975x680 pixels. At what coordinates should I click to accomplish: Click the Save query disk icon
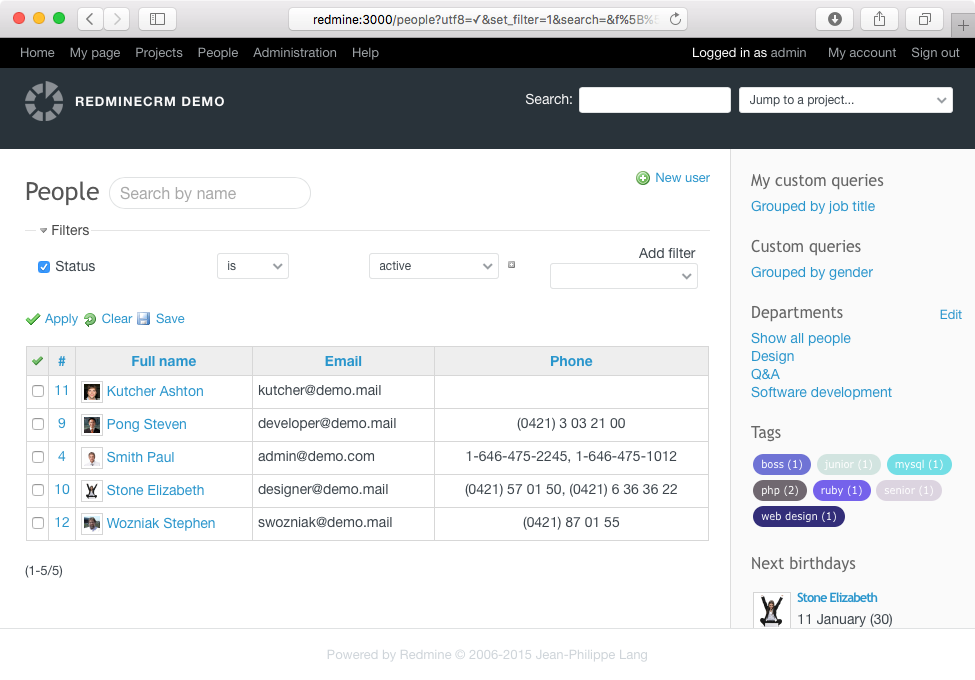click(x=144, y=319)
